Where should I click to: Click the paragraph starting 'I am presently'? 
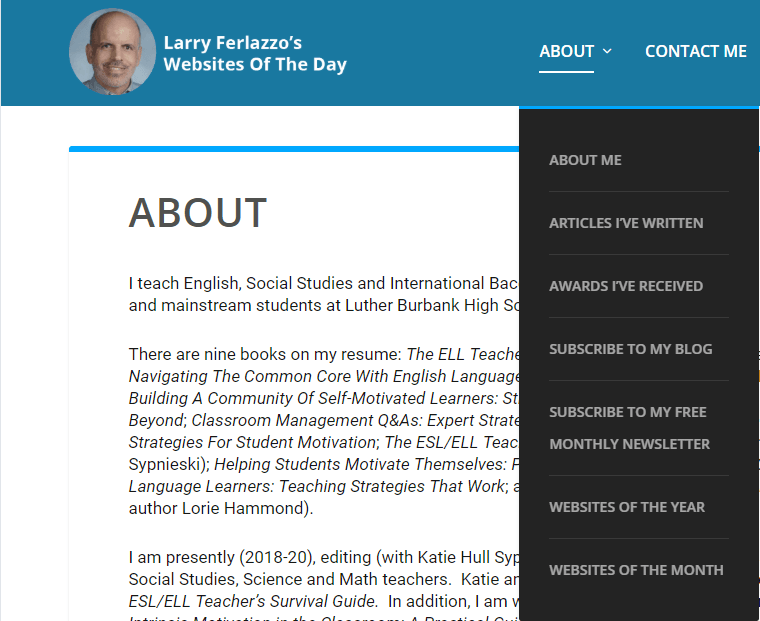click(320, 557)
